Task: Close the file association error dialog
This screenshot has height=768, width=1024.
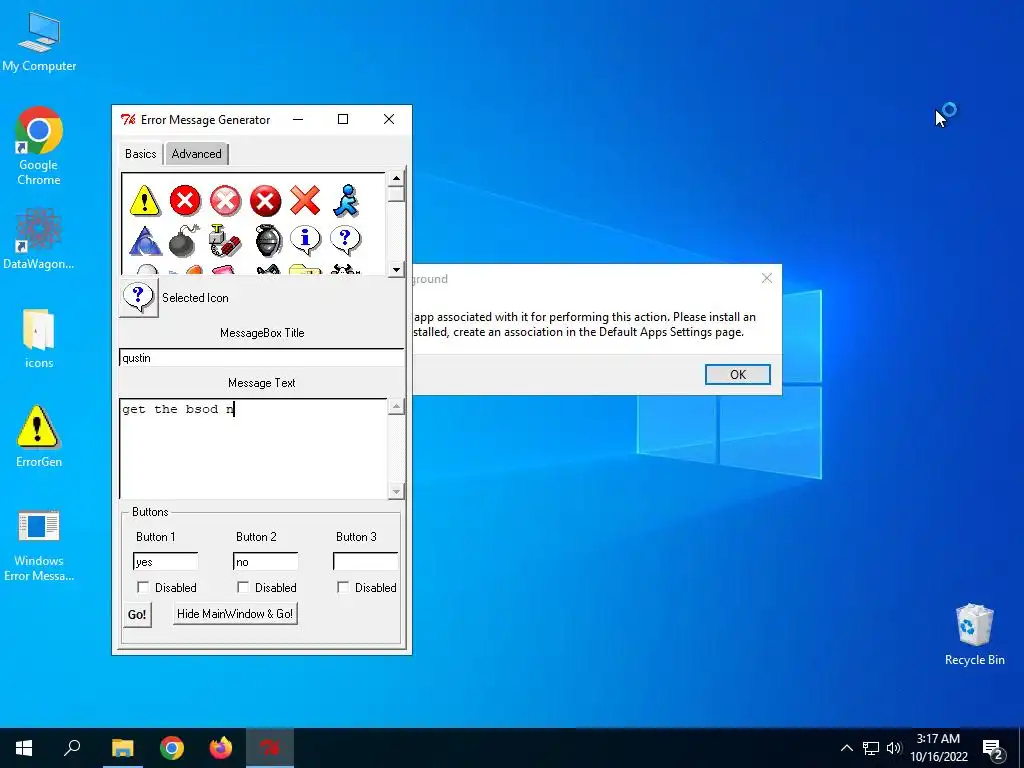Action: point(767,278)
